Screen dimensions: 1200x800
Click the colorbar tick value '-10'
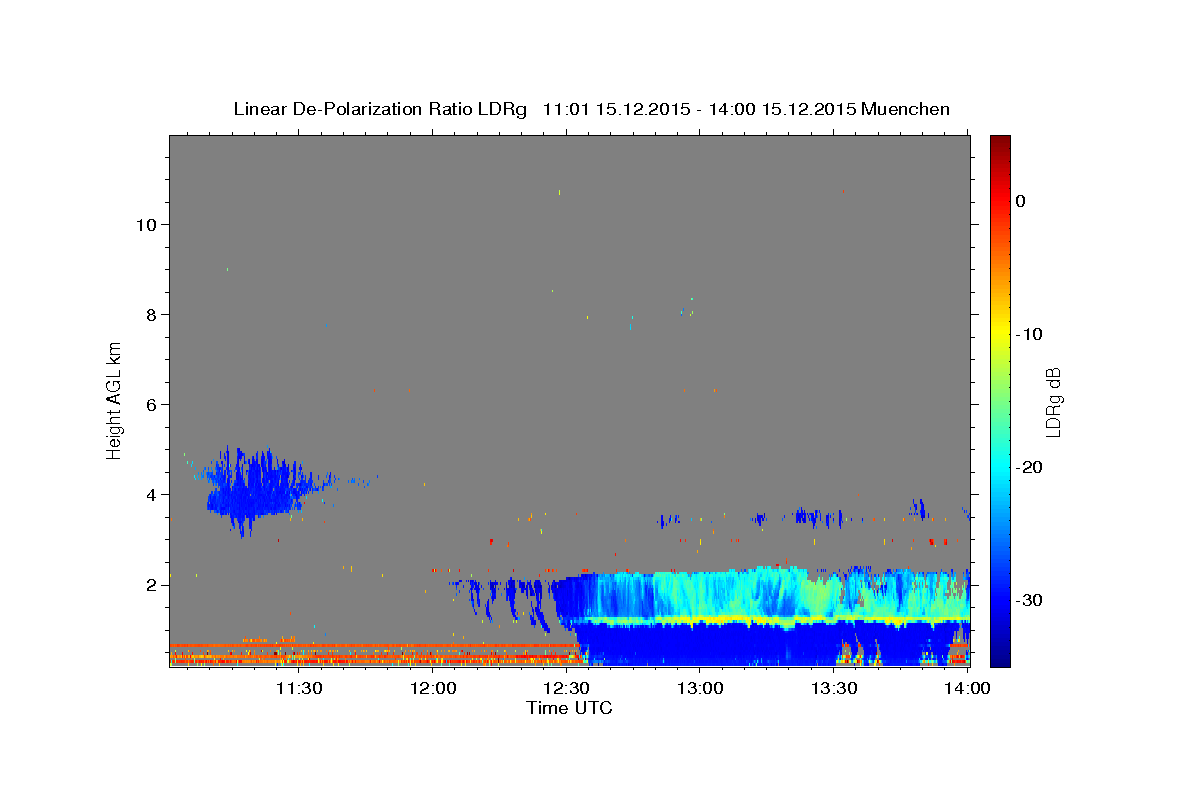click(1029, 334)
